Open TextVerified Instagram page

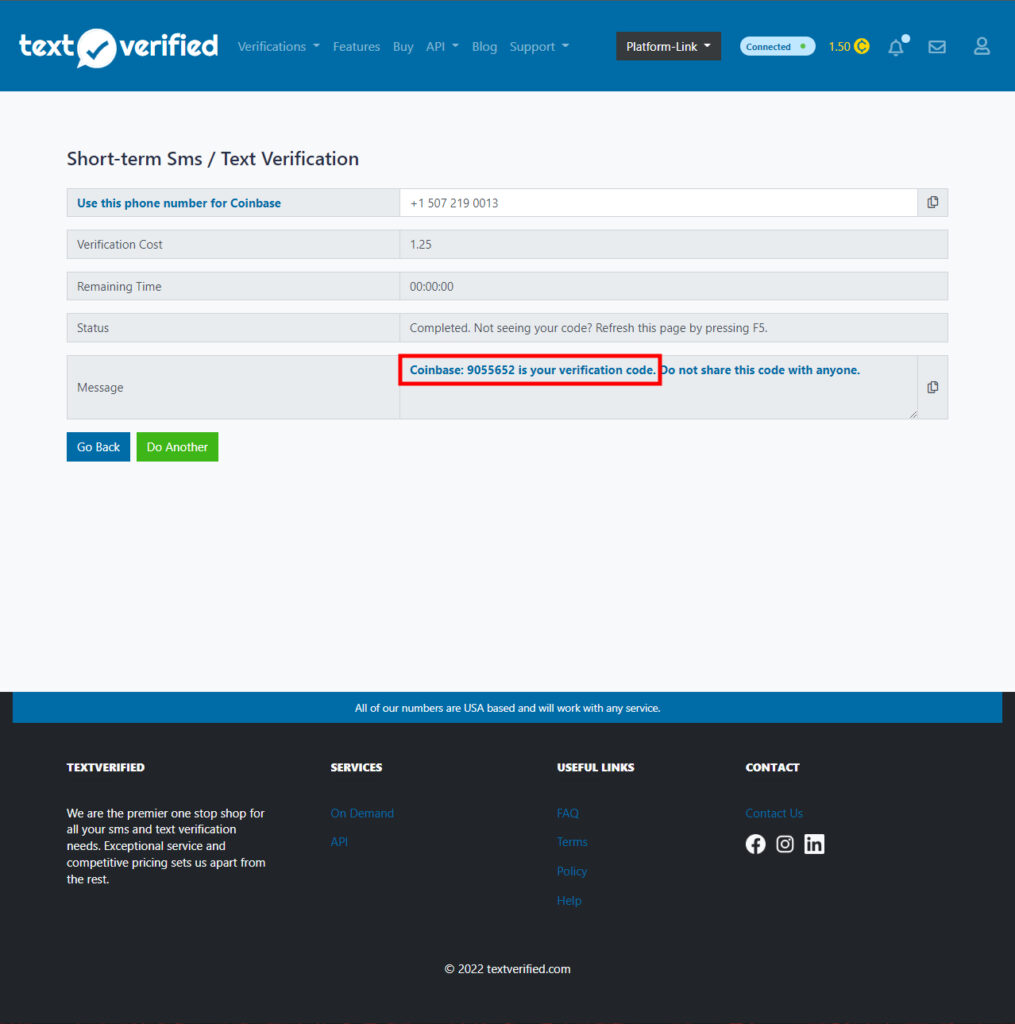(x=784, y=844)
